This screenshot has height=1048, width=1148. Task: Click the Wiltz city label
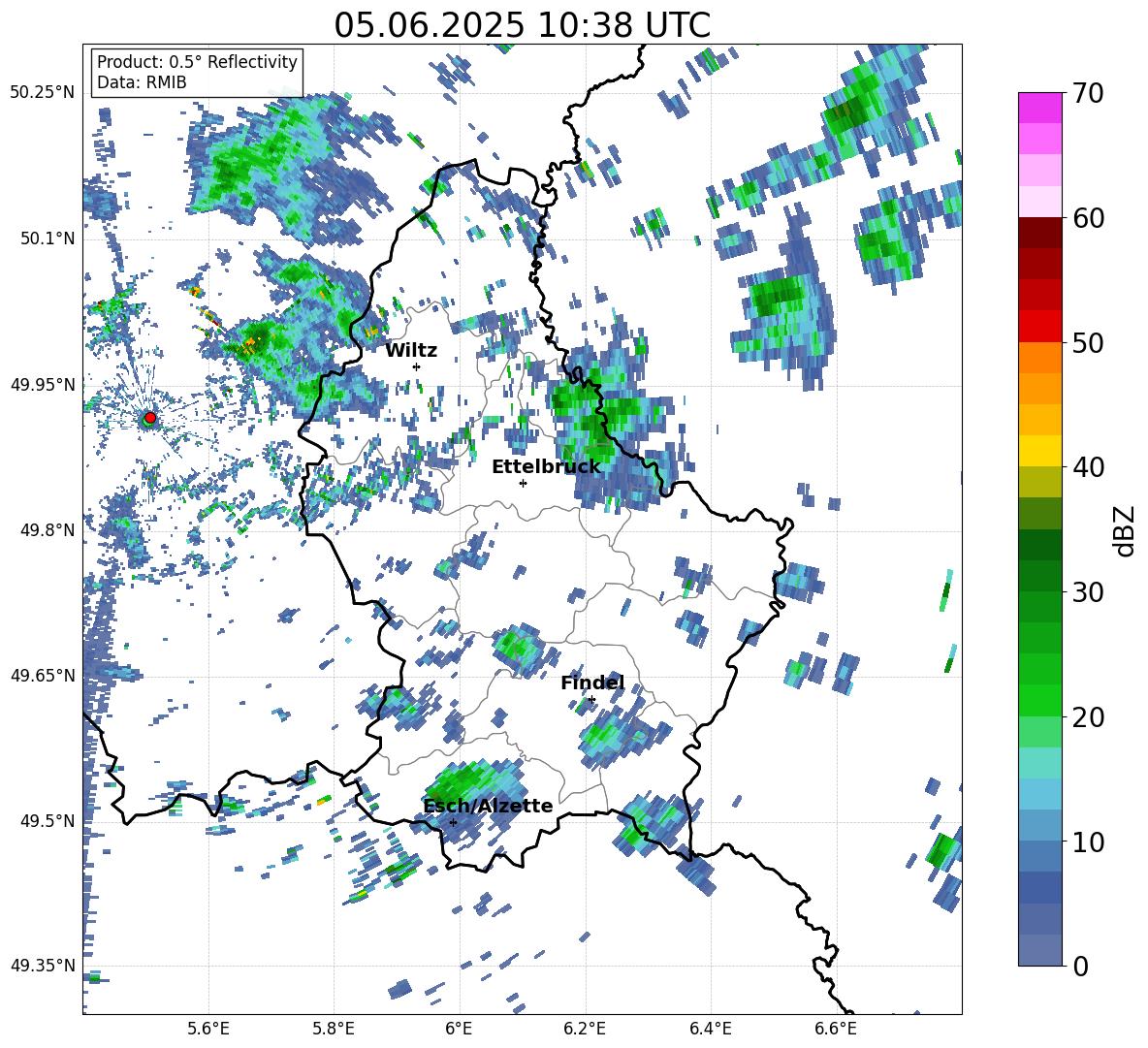411,351
